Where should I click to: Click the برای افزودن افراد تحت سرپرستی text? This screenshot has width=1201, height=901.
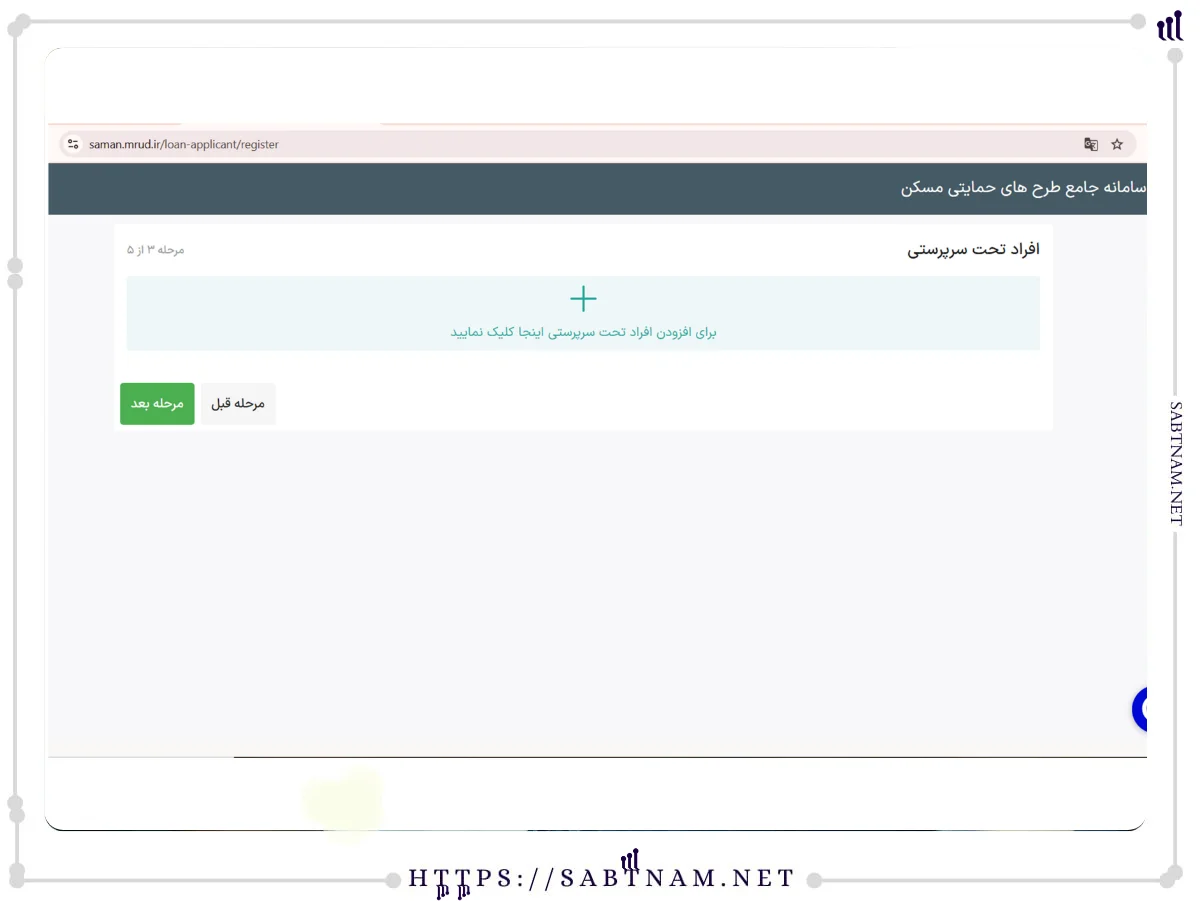[x=583, y=332]
